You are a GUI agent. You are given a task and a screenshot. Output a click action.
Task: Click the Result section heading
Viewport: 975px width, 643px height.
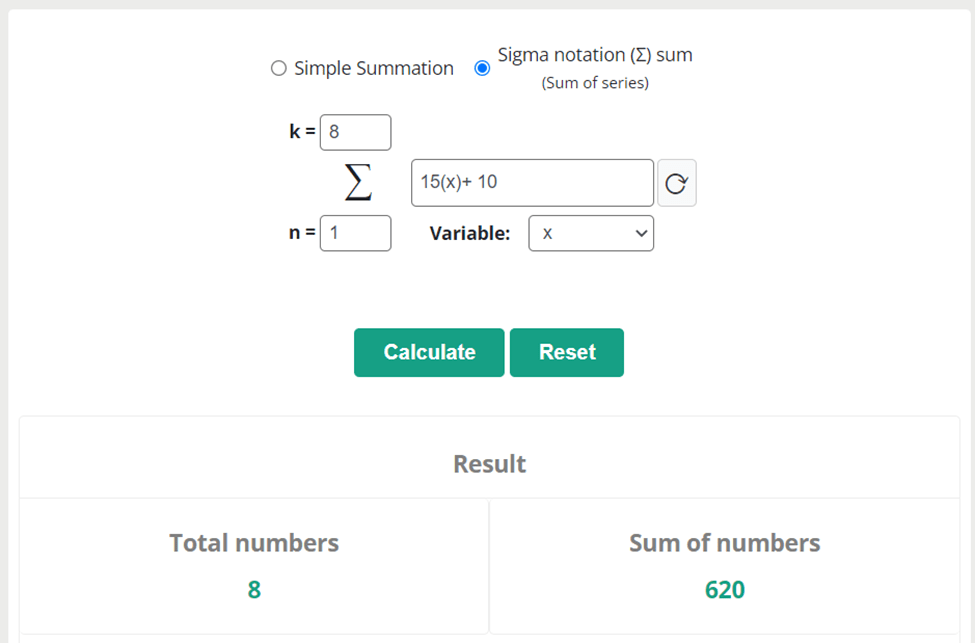coord(489,464)
